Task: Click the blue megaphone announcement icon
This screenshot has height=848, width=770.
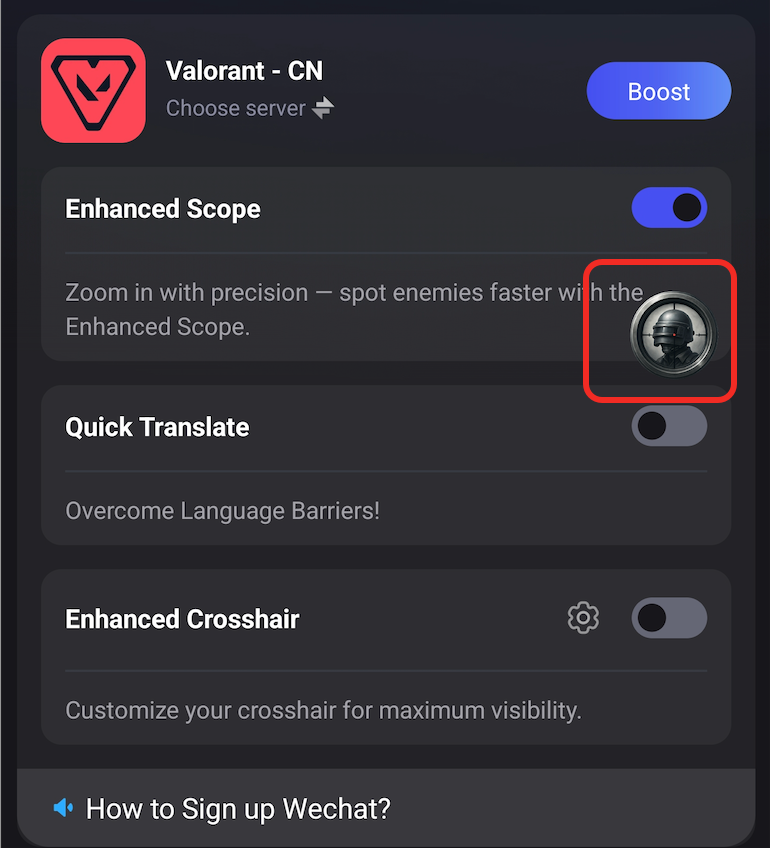Action: (x=63, y=807)
